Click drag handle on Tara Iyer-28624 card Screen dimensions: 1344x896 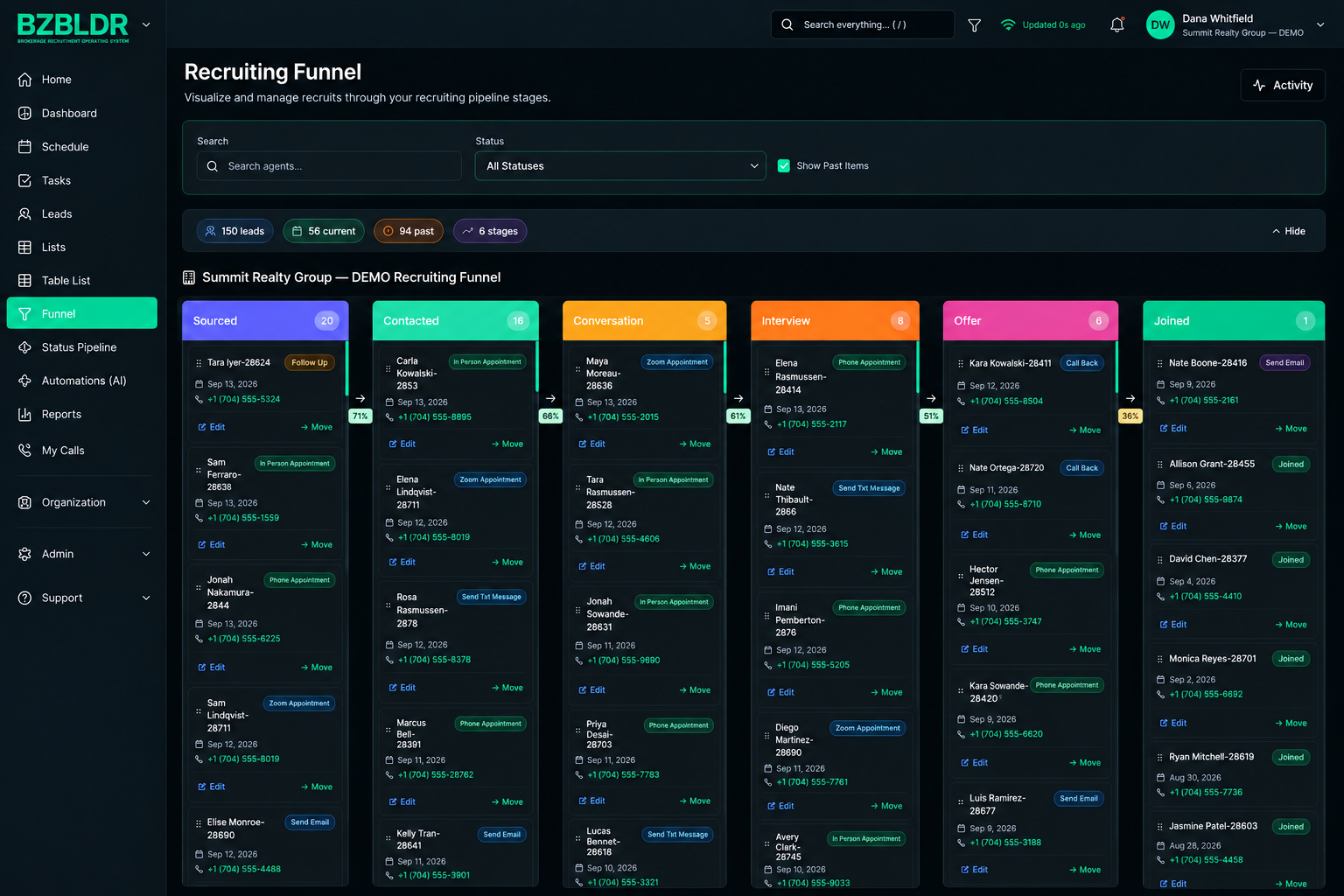click(199, 362)
